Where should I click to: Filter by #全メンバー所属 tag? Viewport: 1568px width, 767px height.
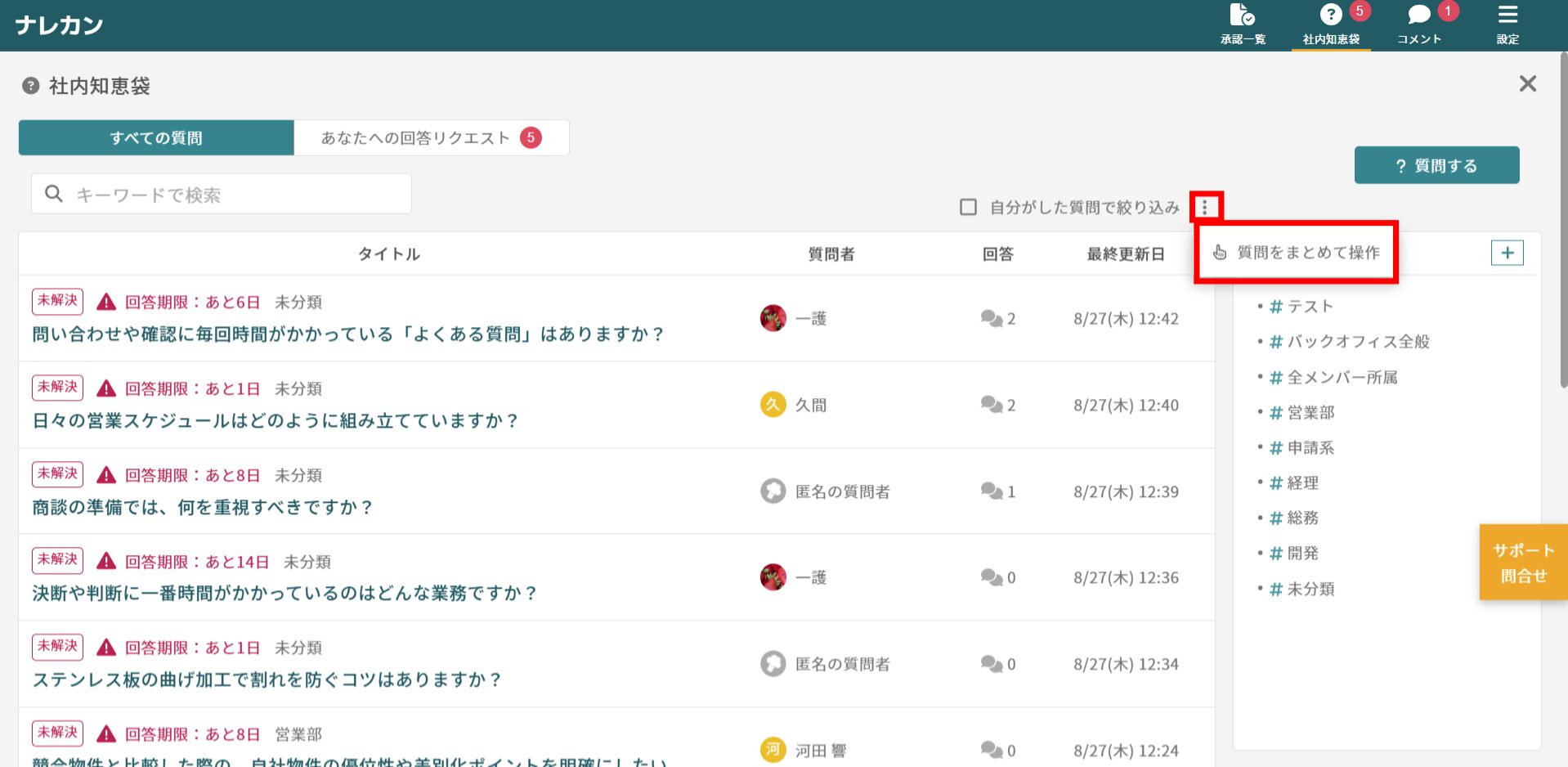(1333, 377)
